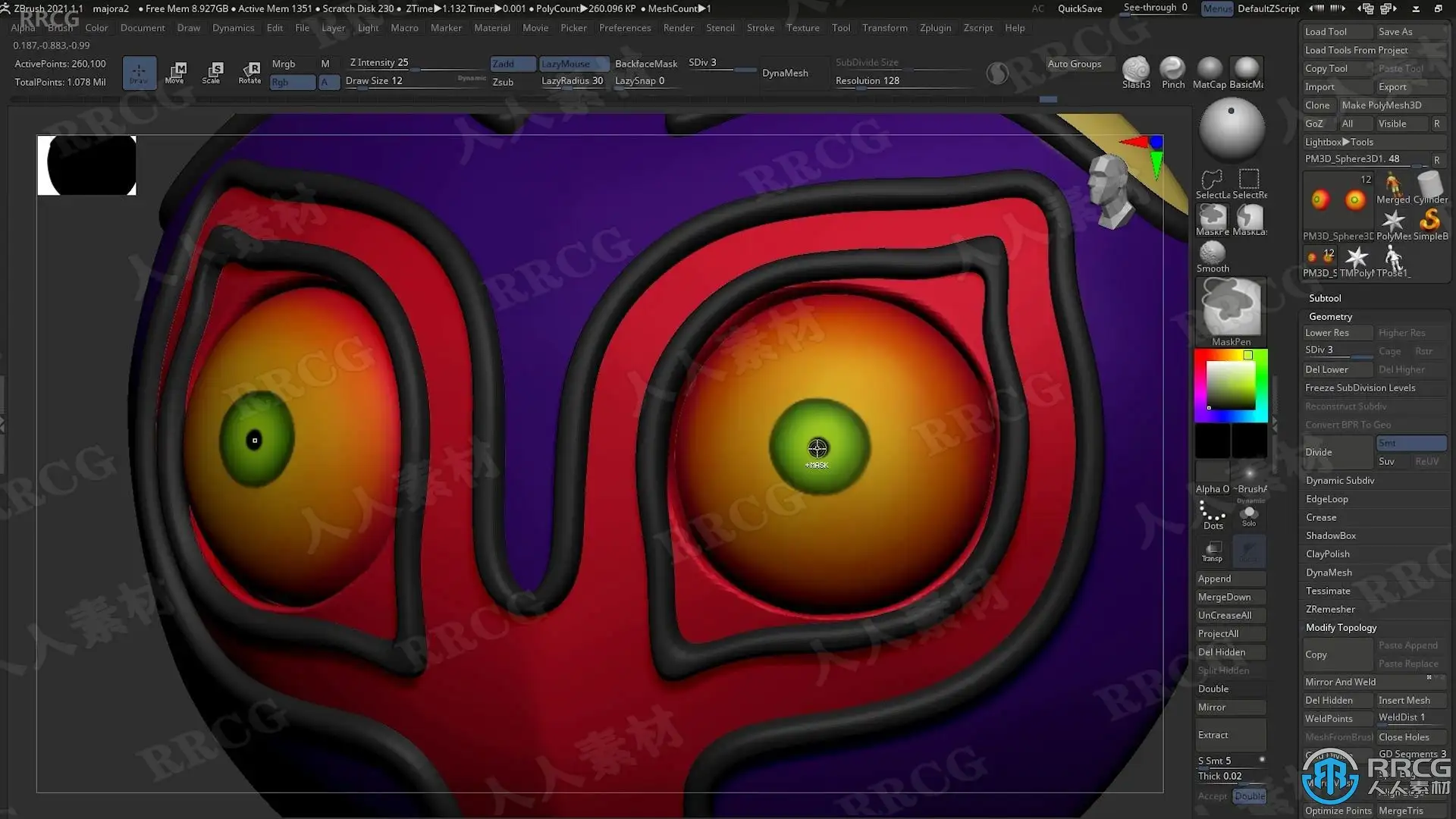Click the Divide button

pos(1337,452)
